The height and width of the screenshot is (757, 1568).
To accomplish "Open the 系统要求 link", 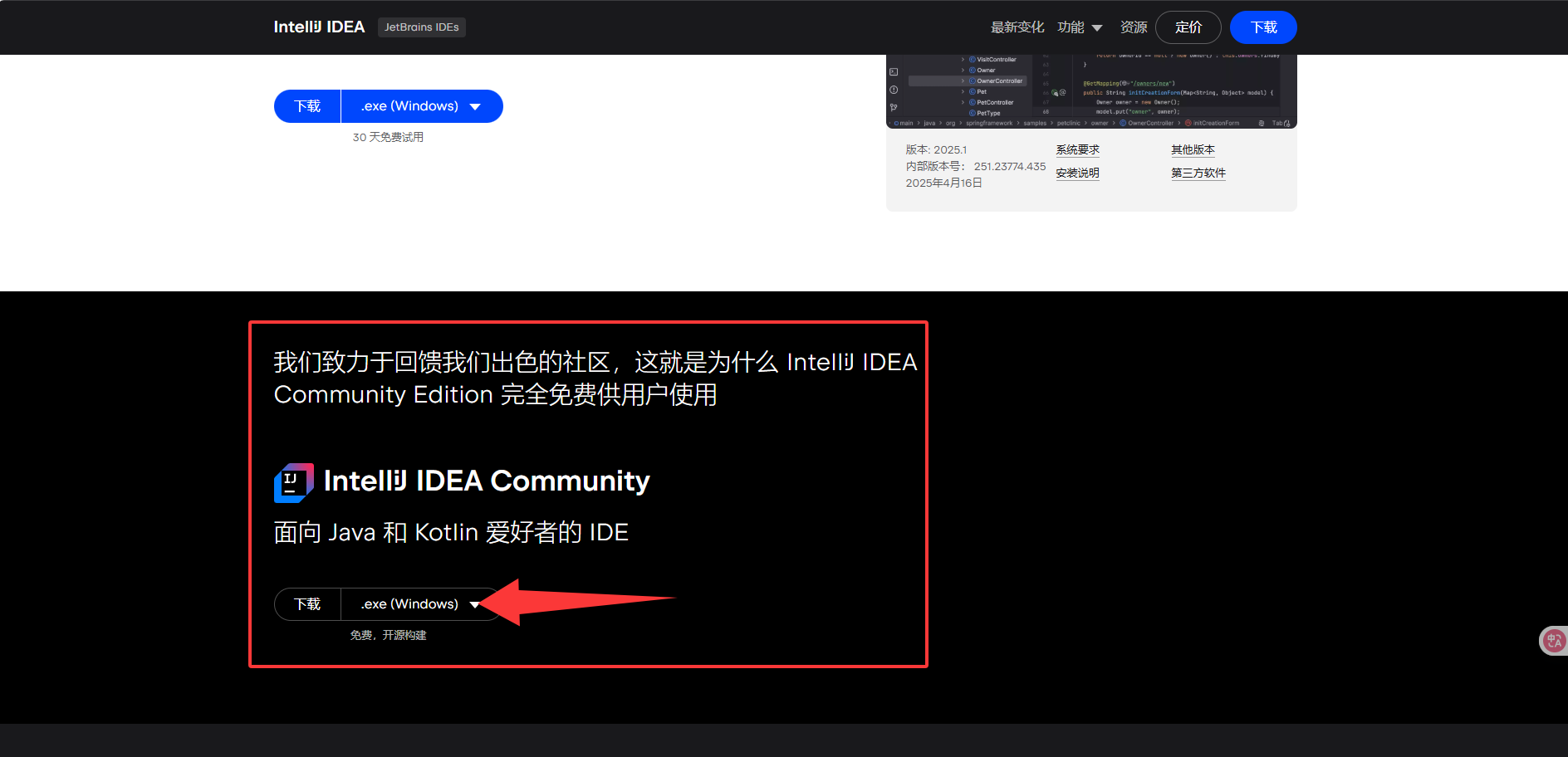I will point(1077,150).
